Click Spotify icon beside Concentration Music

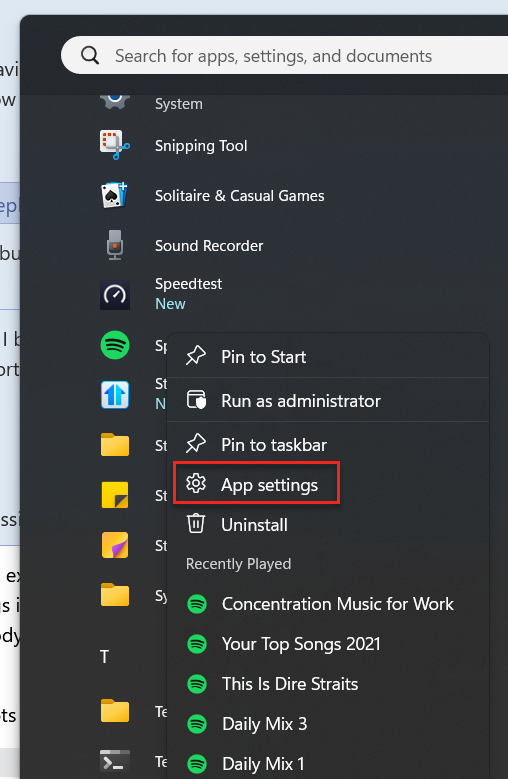pos(197,604)
